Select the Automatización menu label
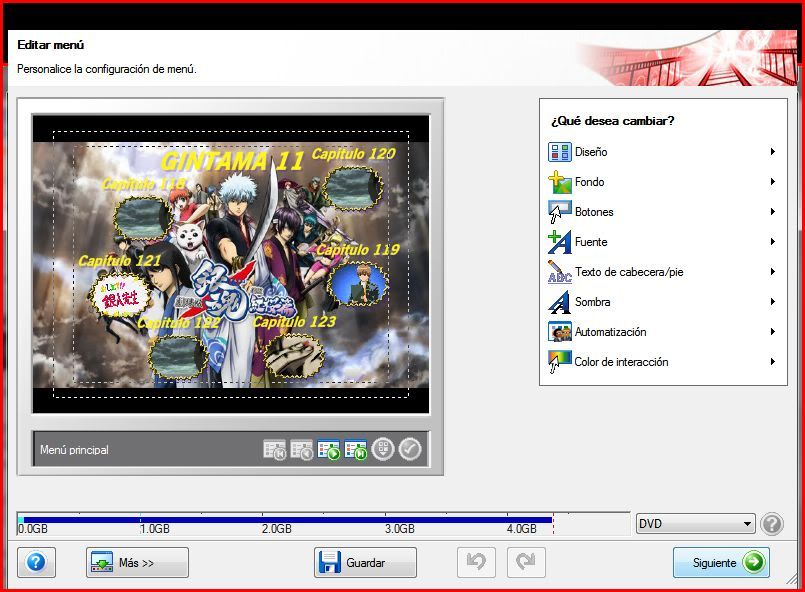 (610, 332)
